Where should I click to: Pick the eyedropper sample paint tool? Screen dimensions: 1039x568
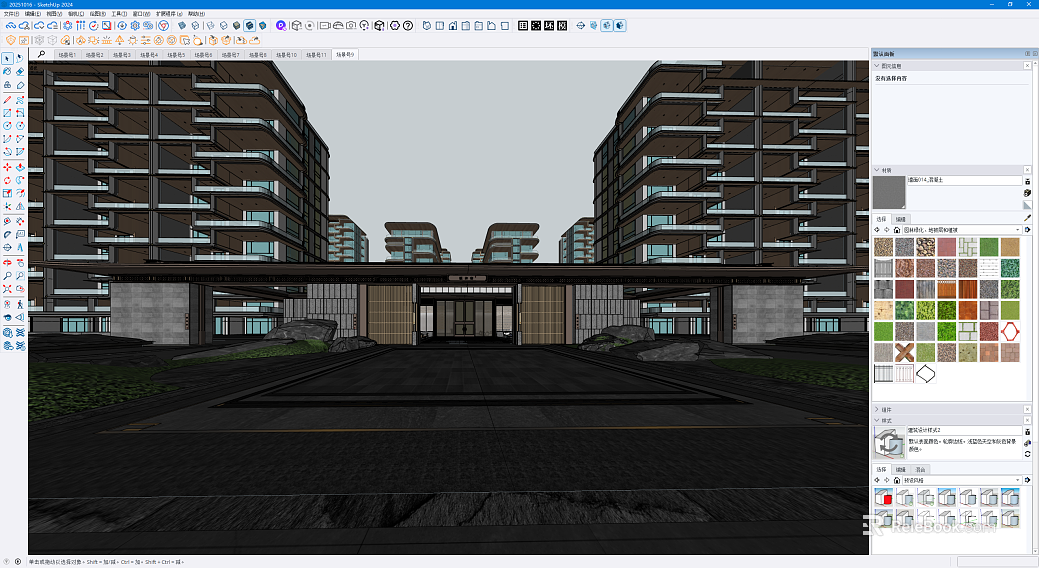coord(1028,218)
